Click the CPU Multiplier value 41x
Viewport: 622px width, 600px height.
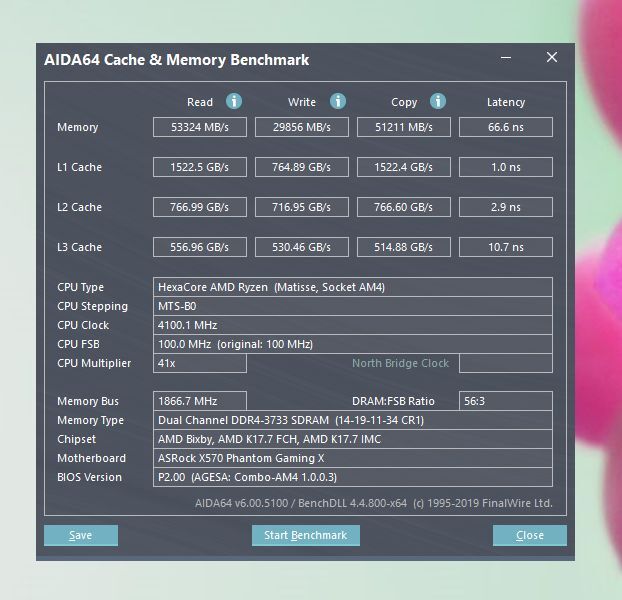(200, 363)
